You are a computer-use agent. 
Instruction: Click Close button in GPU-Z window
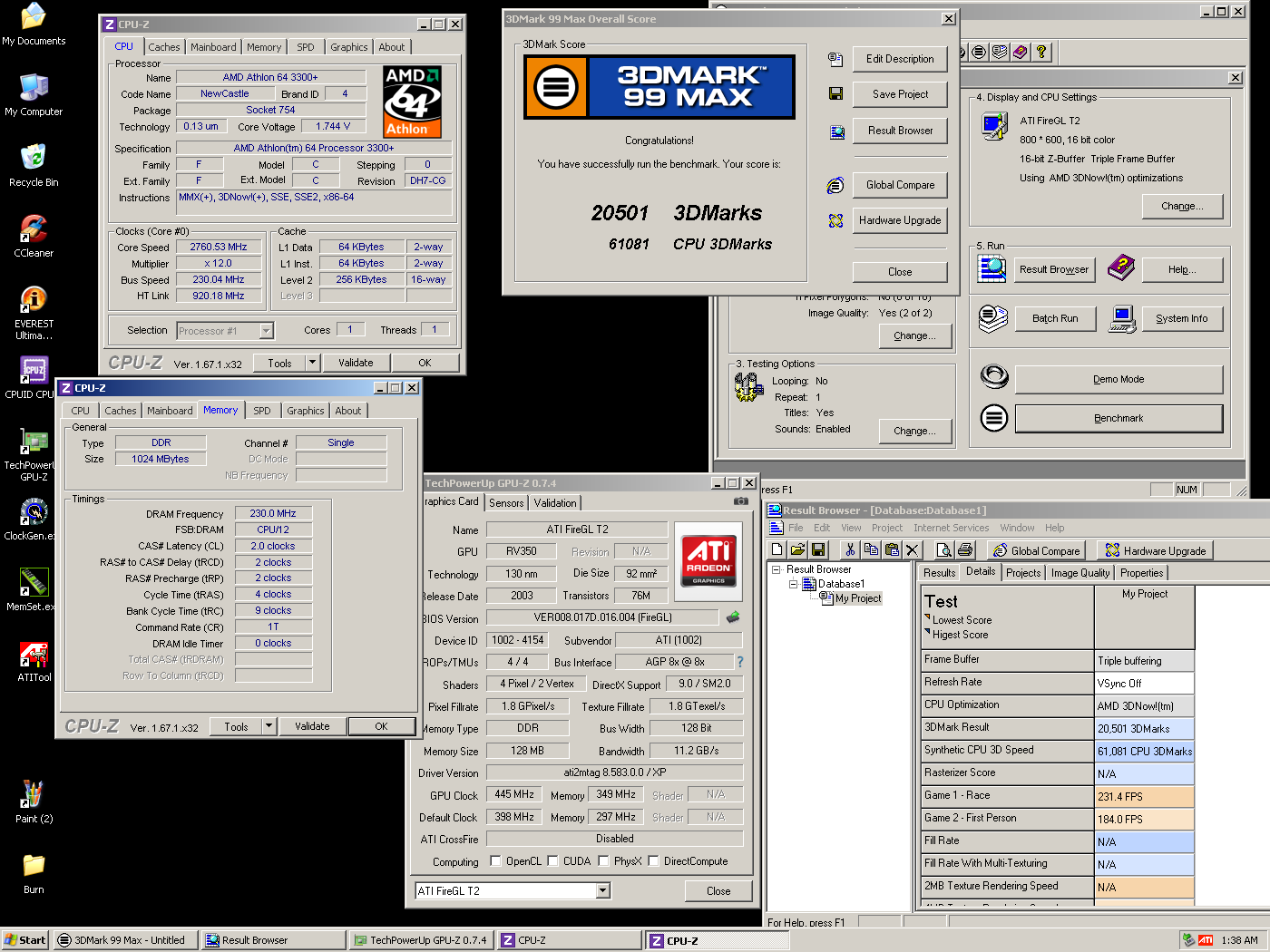pyautogui.click(x=718, y=891)
